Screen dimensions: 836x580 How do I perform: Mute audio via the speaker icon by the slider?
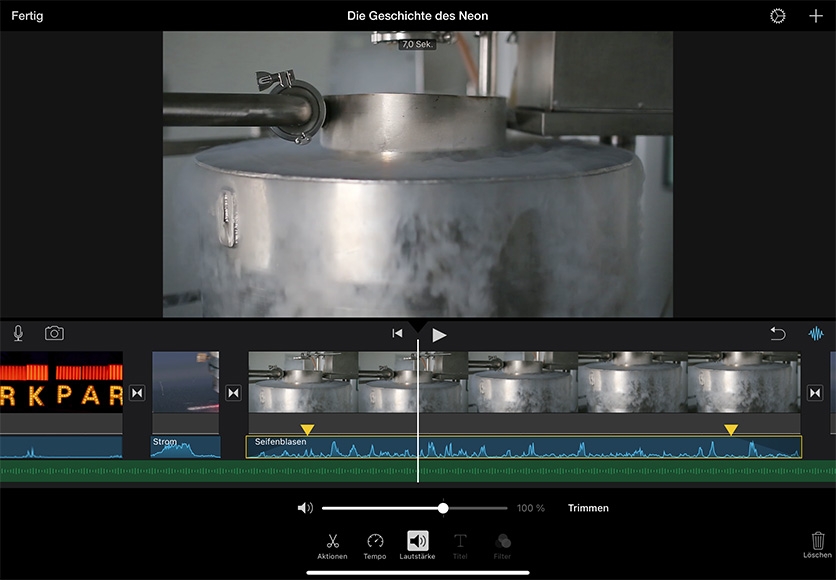coord(305,508)
